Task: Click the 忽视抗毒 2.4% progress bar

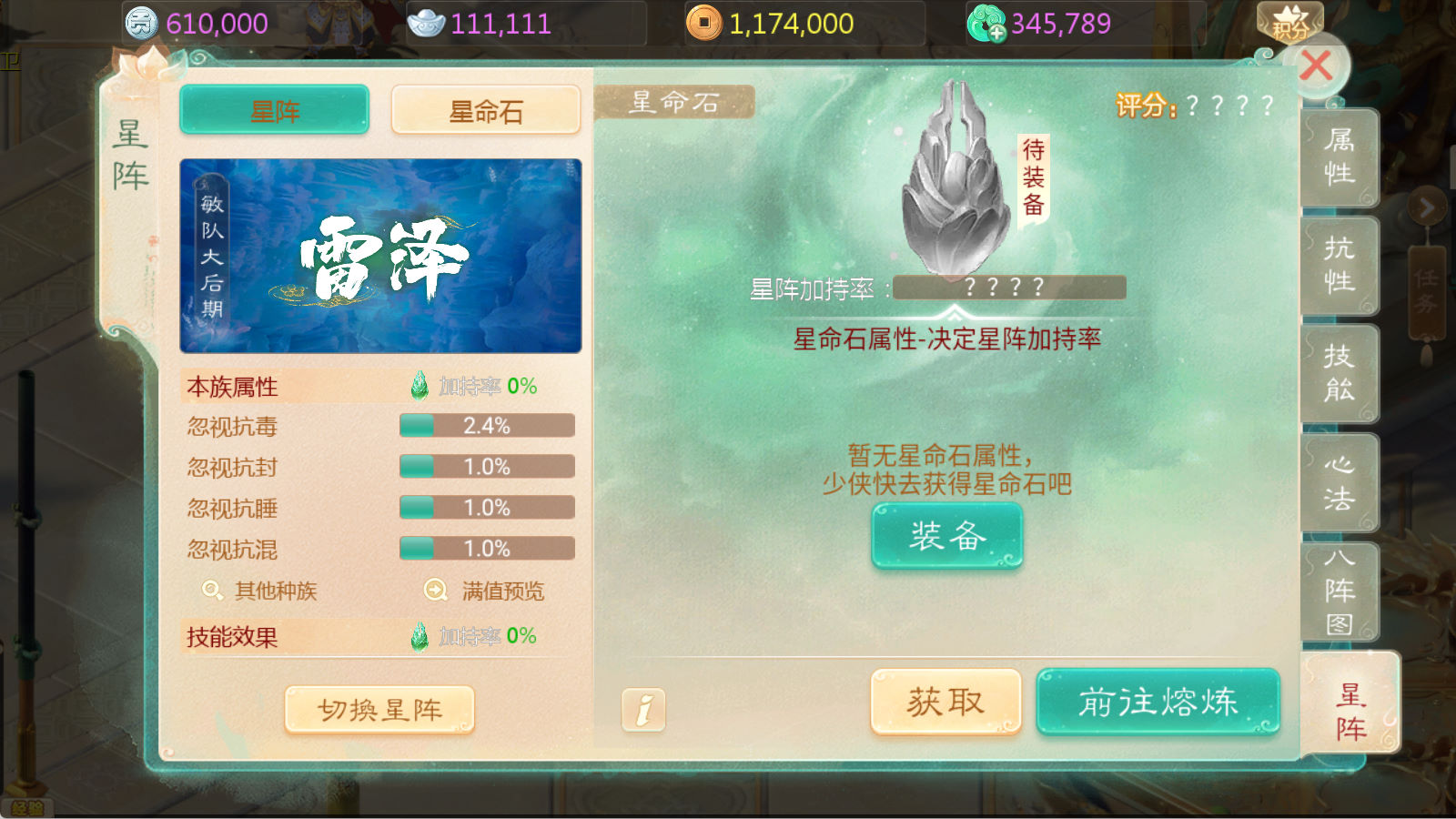Action: click(x=487, y=426)
